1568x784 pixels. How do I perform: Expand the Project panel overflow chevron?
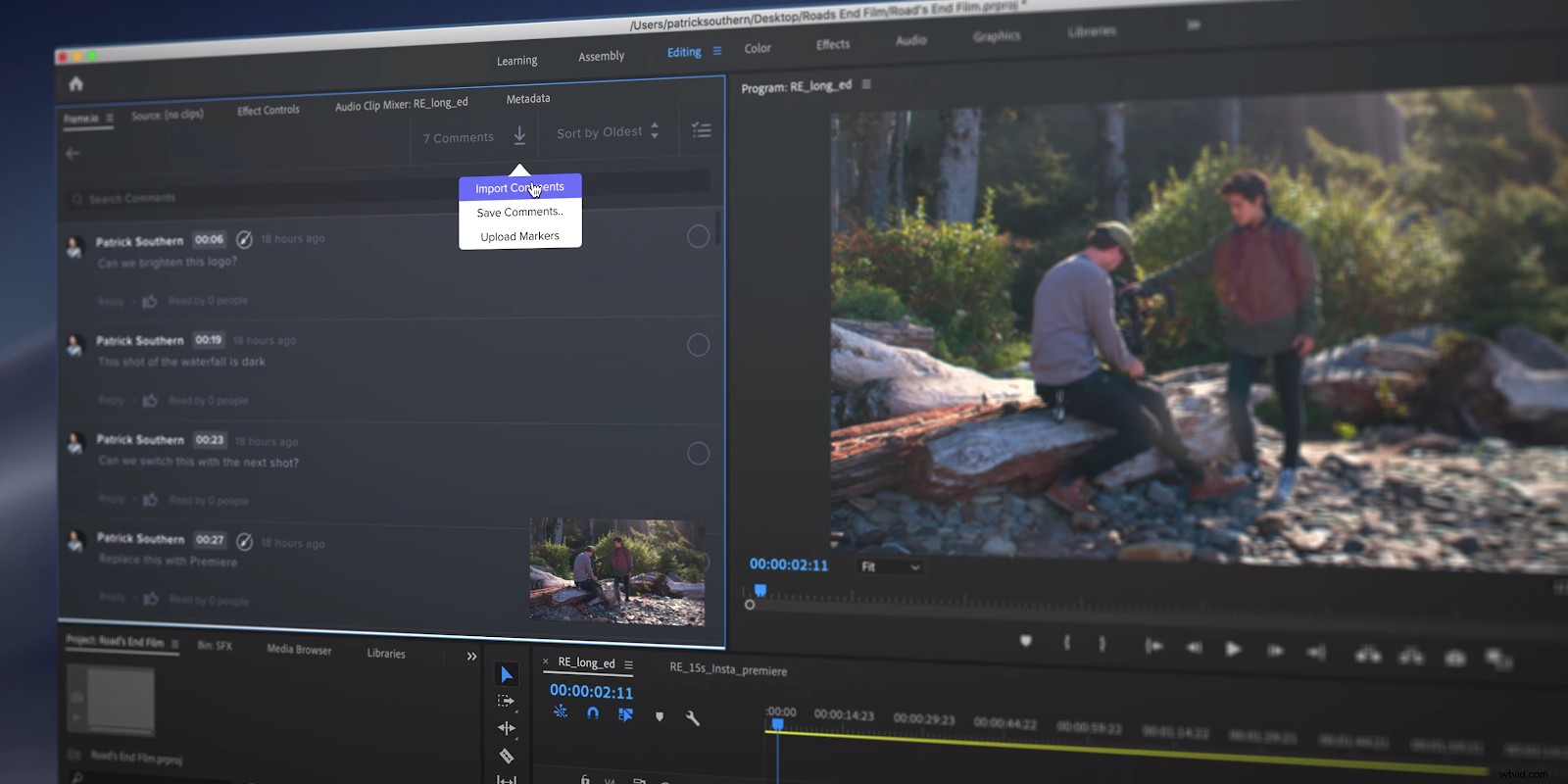[471, 657]
